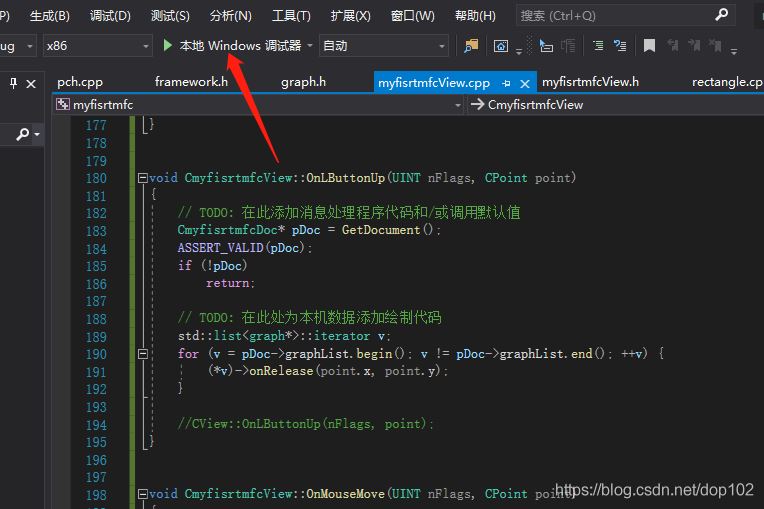The image size is (764, 509).
Task: Pin the myfisrtmfcView.cpp tab
Action: tap(506, 83)
